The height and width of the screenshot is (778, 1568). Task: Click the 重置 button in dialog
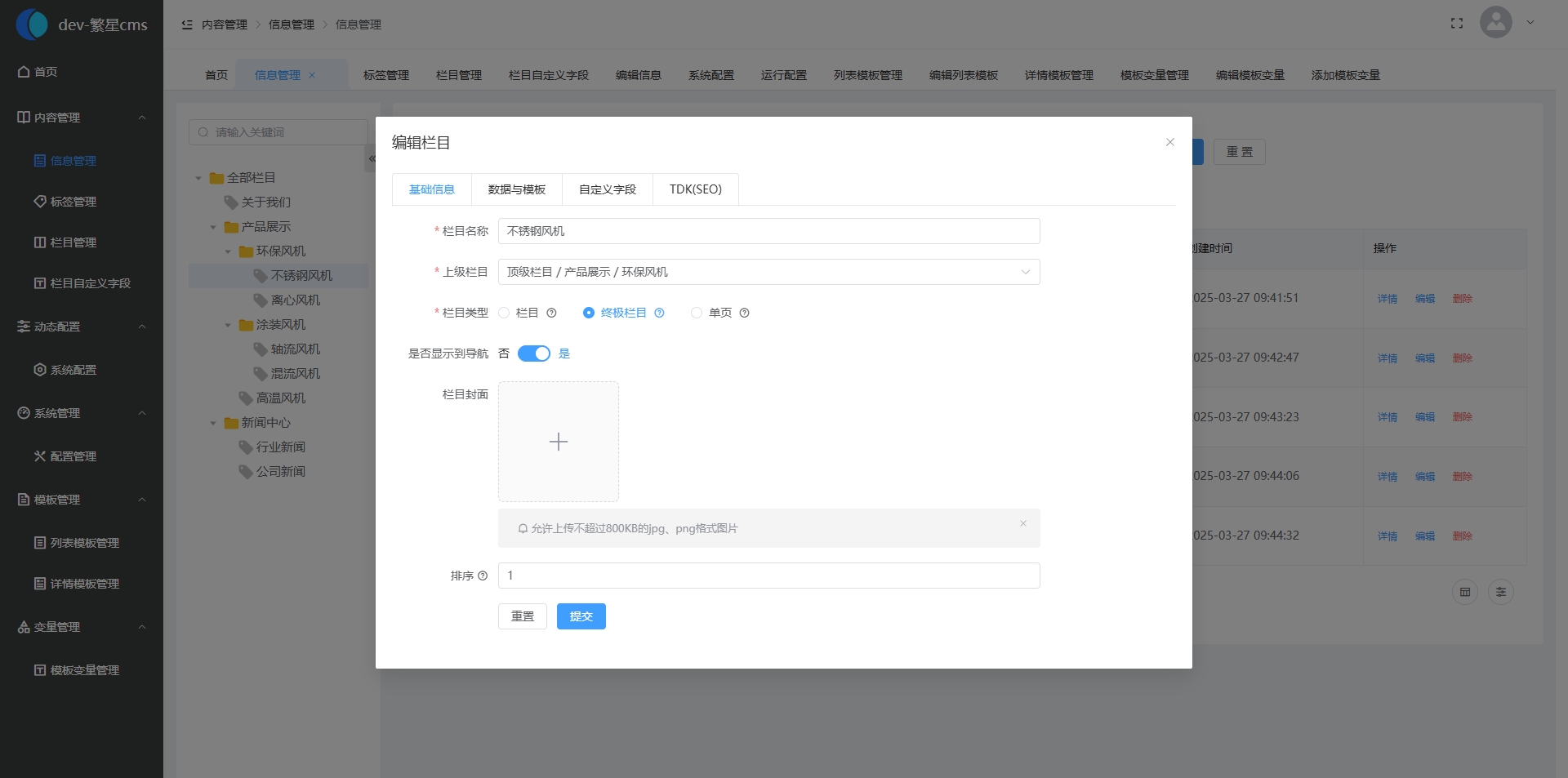coord(522,616)
